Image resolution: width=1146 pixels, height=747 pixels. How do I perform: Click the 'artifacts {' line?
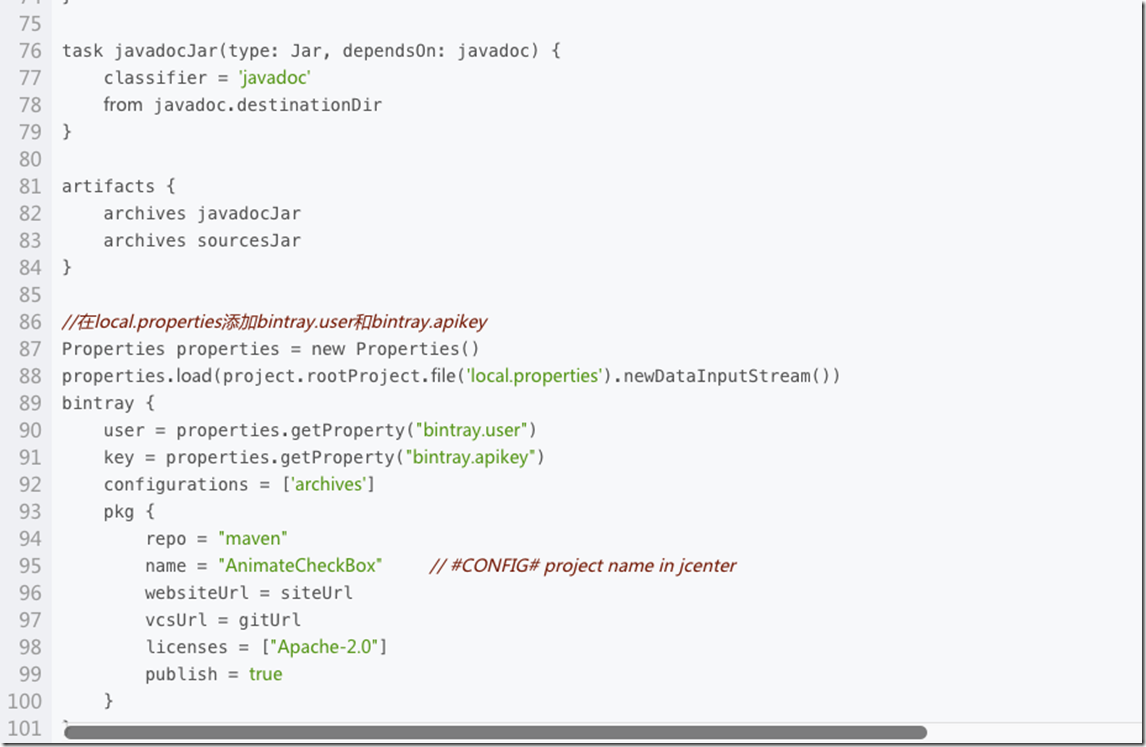(118, 186)
